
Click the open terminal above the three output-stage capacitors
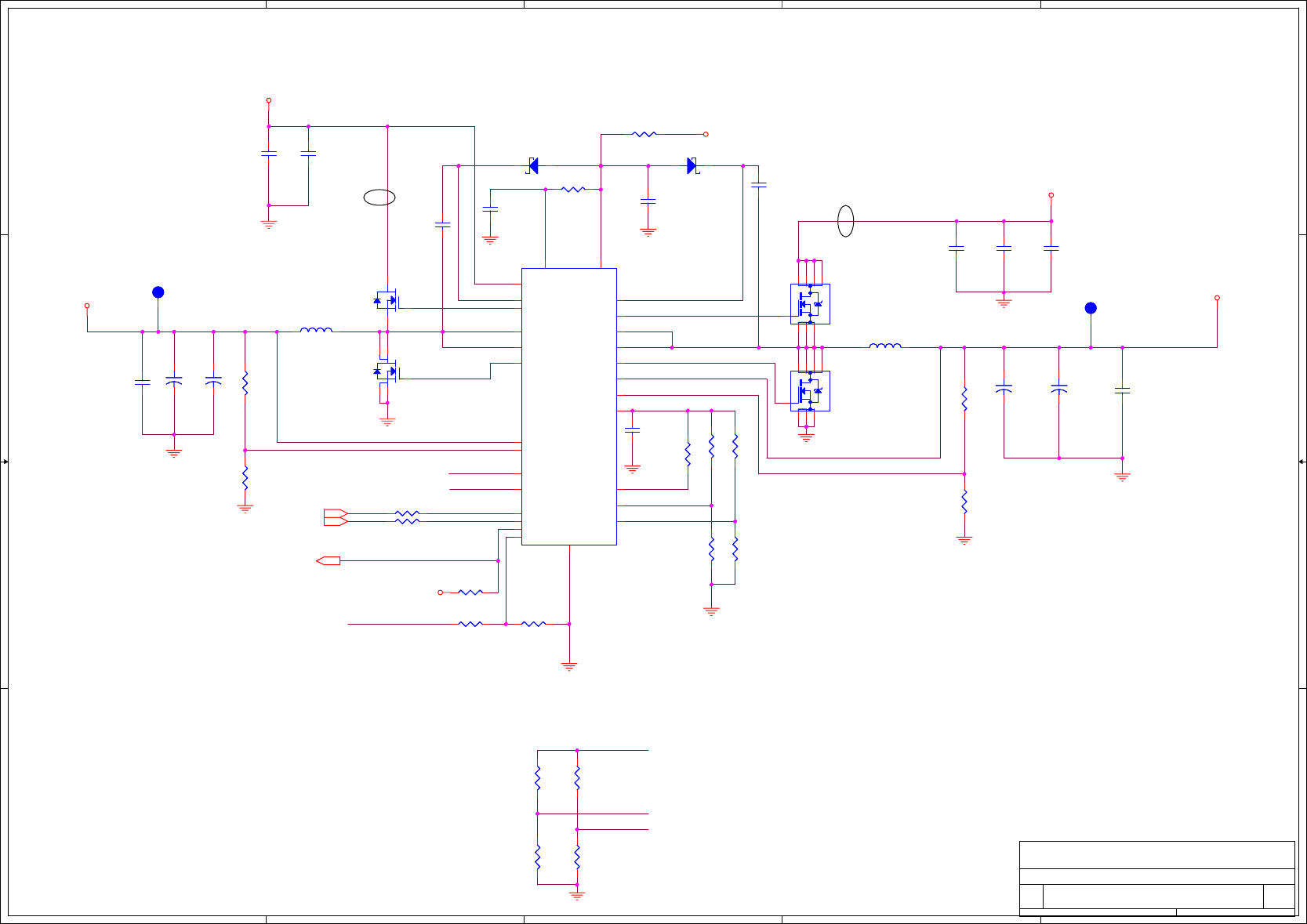1051,195
